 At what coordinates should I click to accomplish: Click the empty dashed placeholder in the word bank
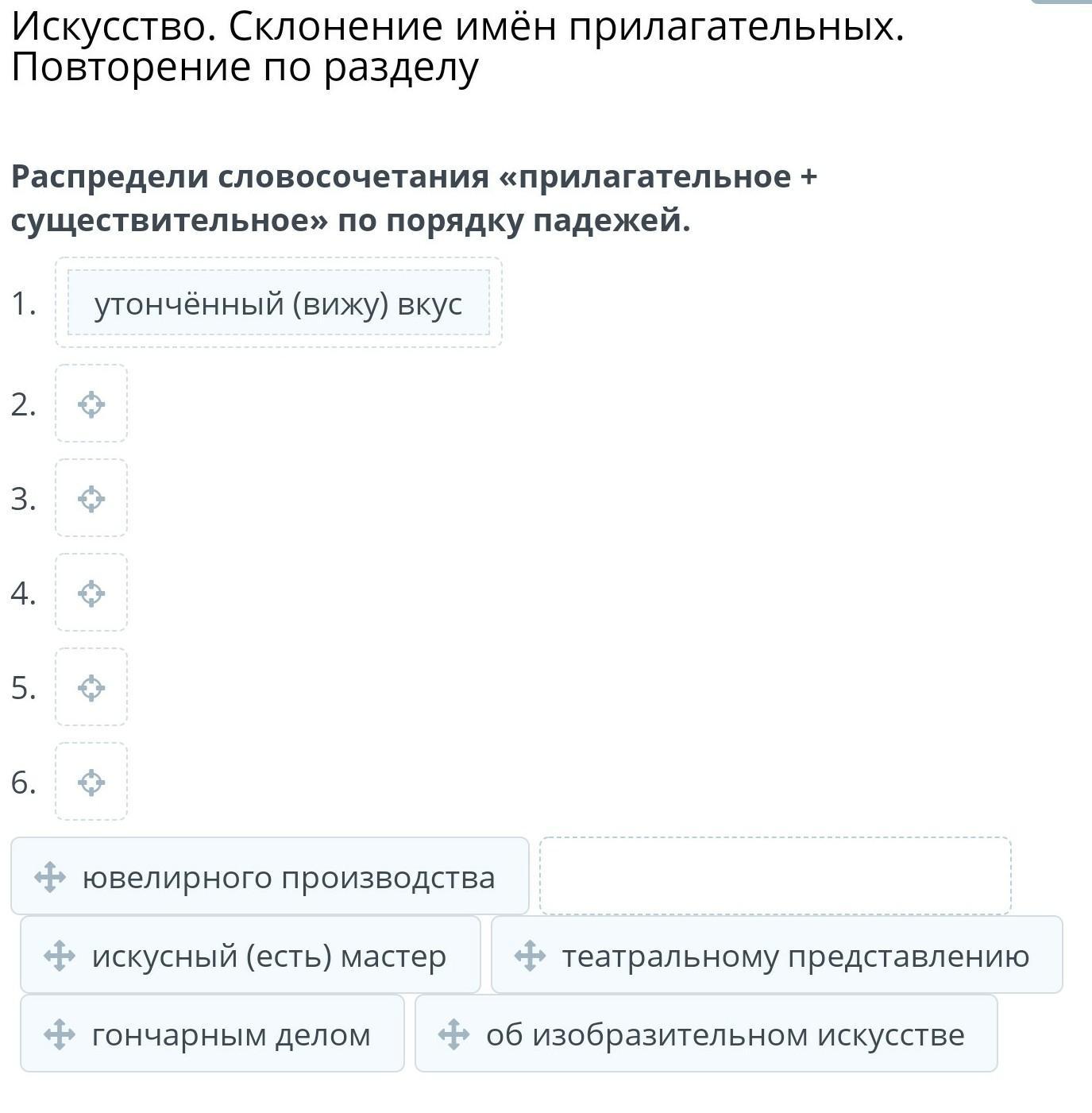coord(775,875)
